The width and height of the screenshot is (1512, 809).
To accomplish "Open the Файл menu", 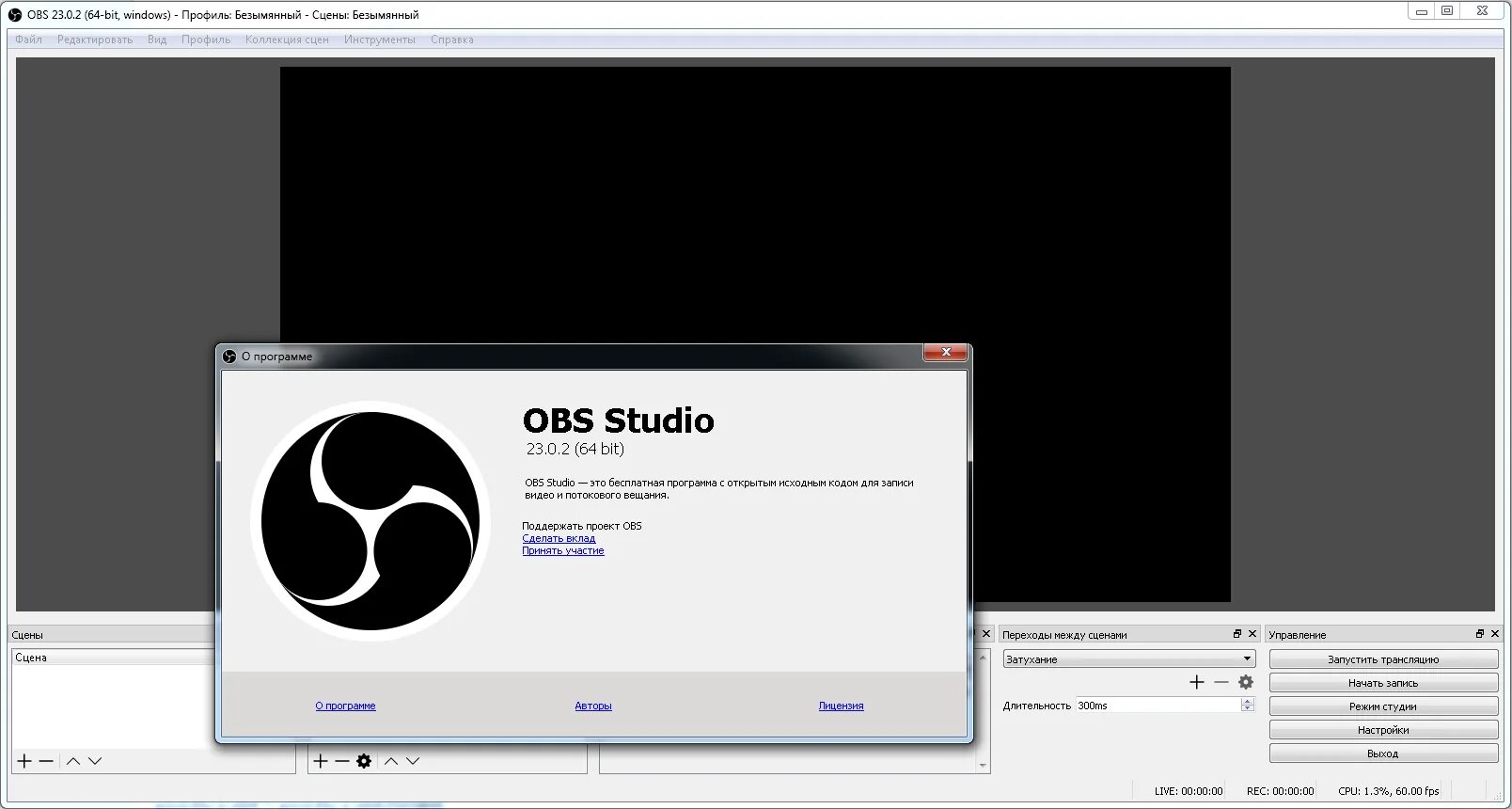I will pyautogui.click(x=28, y=40).
